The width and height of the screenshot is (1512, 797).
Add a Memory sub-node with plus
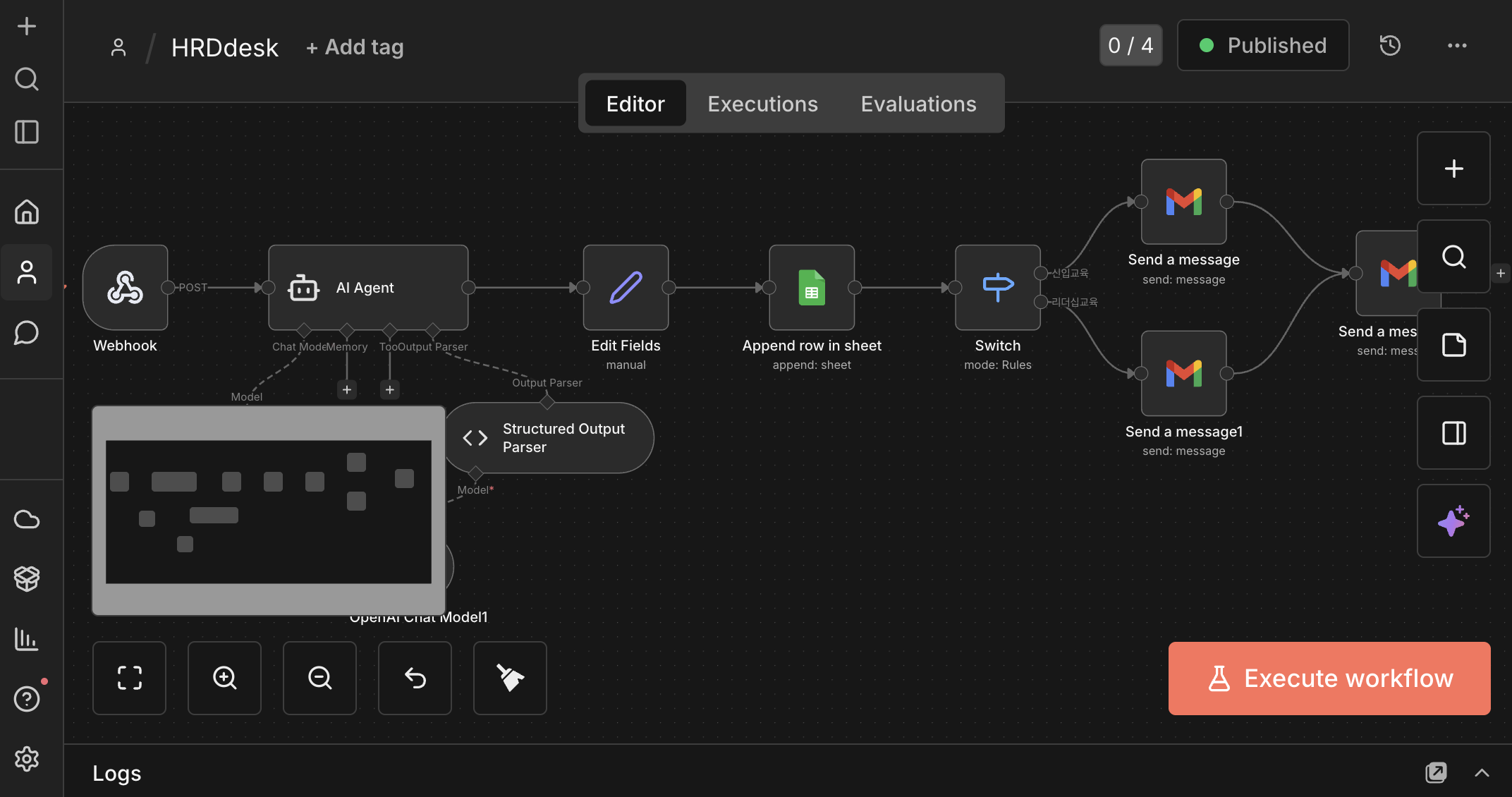click(x=346, y=389)
